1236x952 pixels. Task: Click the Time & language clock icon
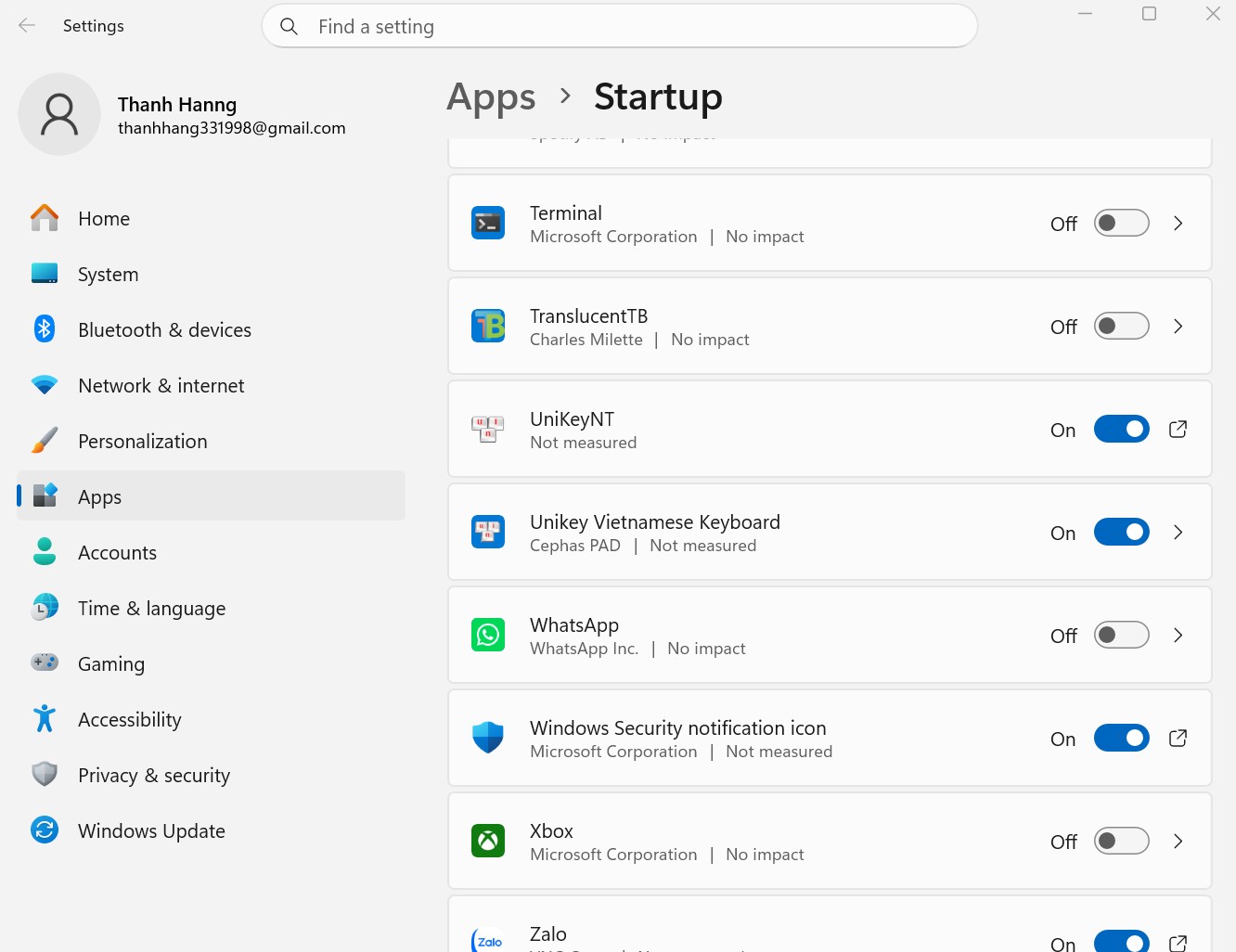[45, 608]
